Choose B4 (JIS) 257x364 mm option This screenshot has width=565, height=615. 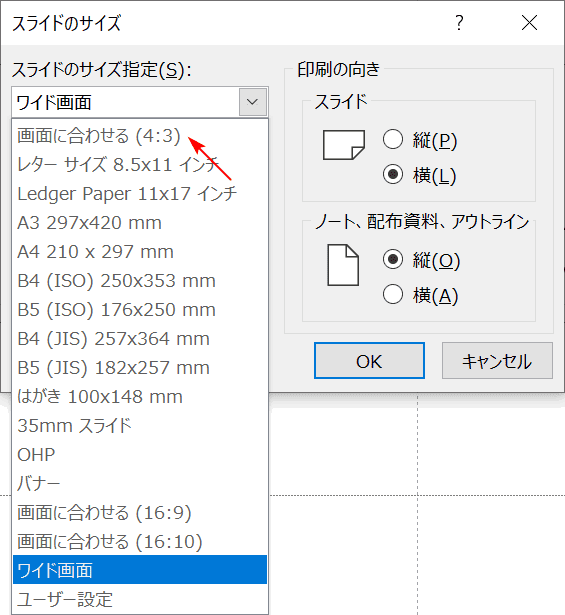(140, 338)
